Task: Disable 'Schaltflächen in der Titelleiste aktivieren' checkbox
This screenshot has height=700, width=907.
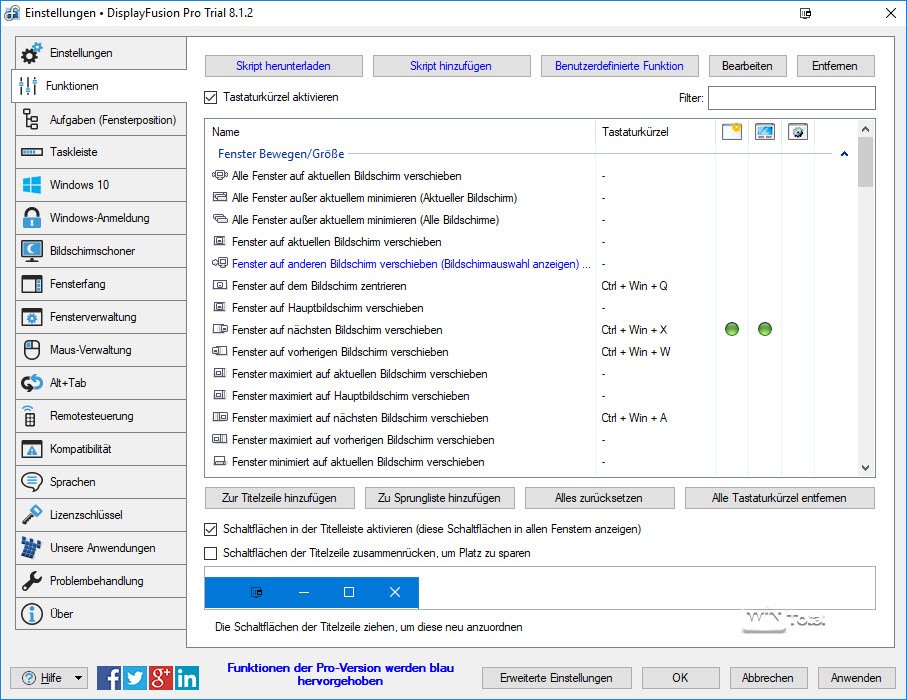Action: click(211, 529)
